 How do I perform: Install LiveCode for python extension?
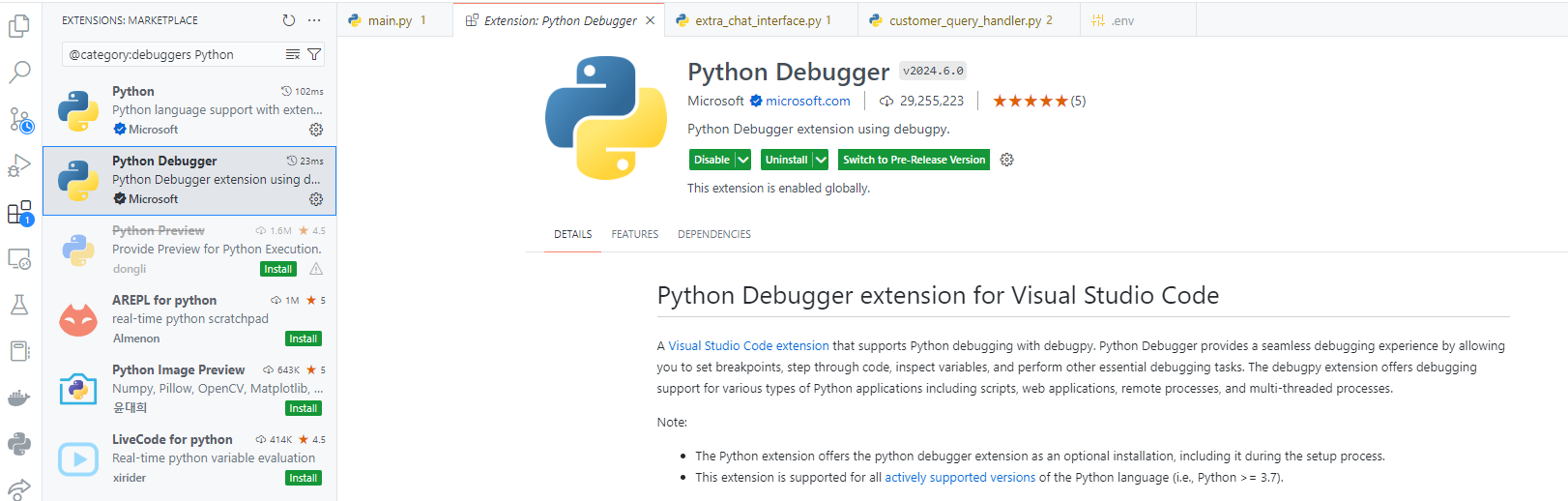coord(304,478)
